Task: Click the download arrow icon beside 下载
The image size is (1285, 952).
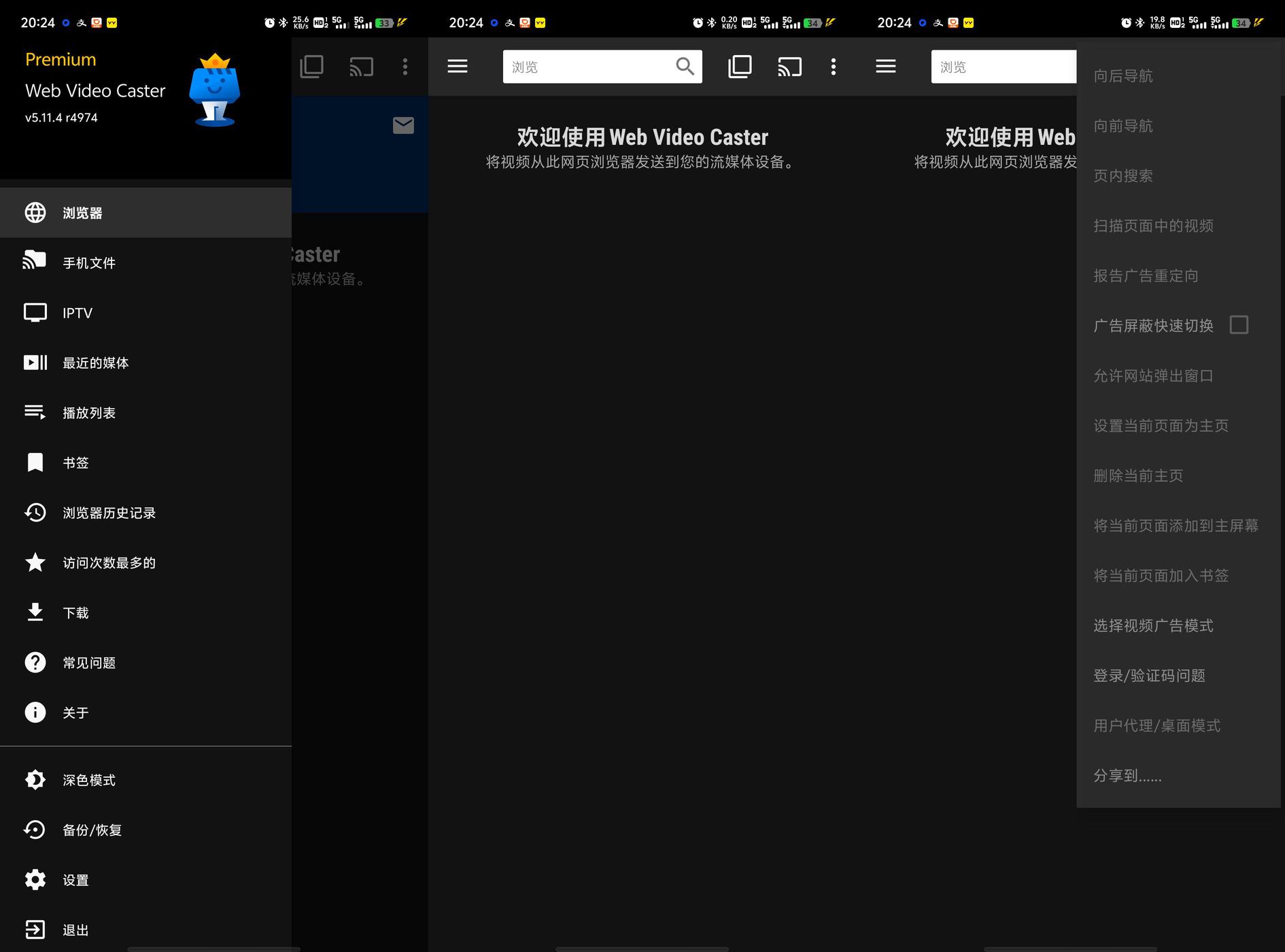Action: coord(35,612)
